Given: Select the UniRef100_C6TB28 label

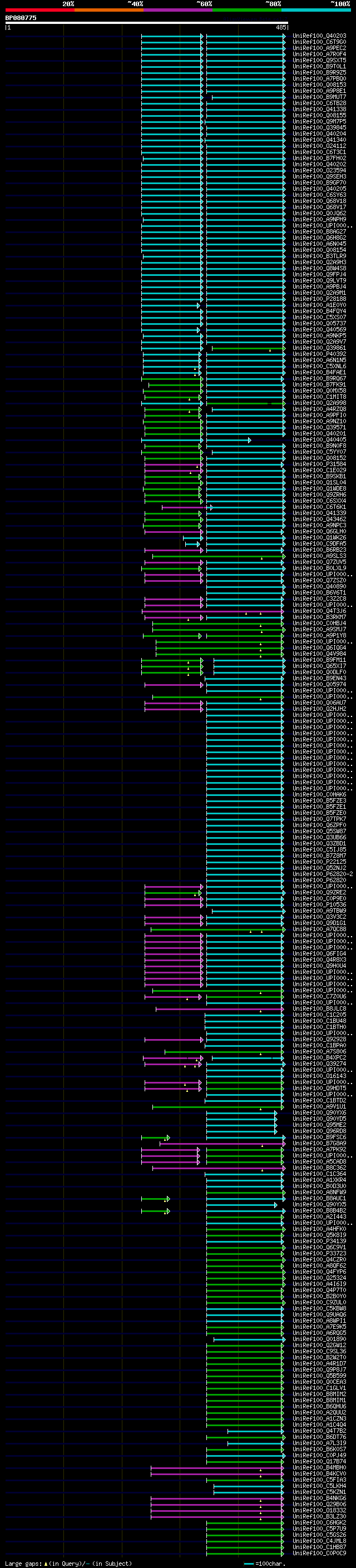Looking at the screenshot, I should pos(319,103).
